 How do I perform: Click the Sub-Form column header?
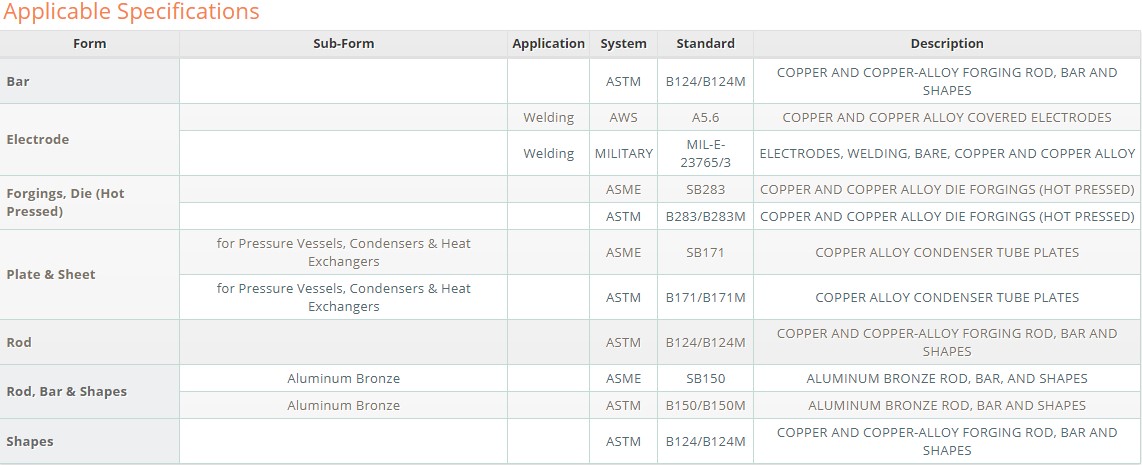pyautogui.click(x=343, y=44)
